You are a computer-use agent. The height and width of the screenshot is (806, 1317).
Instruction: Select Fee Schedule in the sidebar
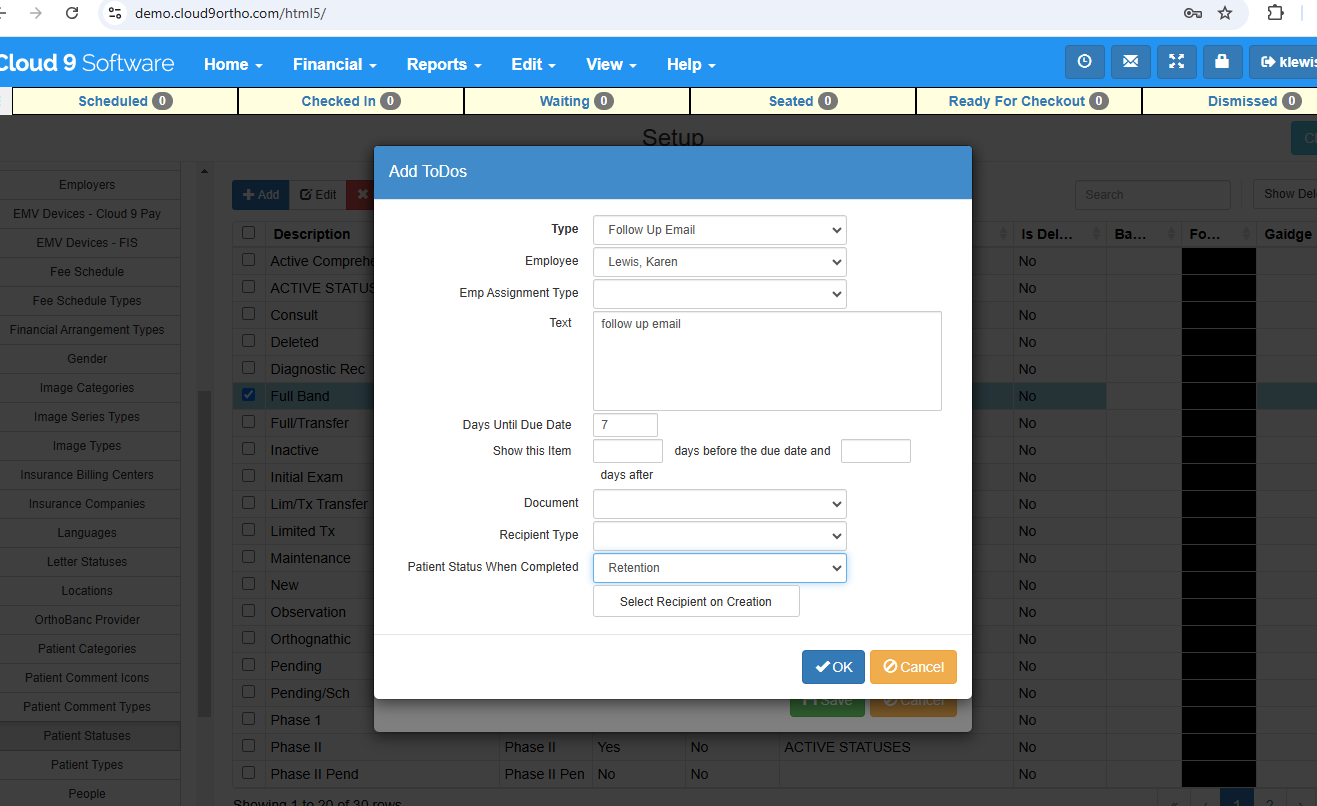tap(87, 272)
